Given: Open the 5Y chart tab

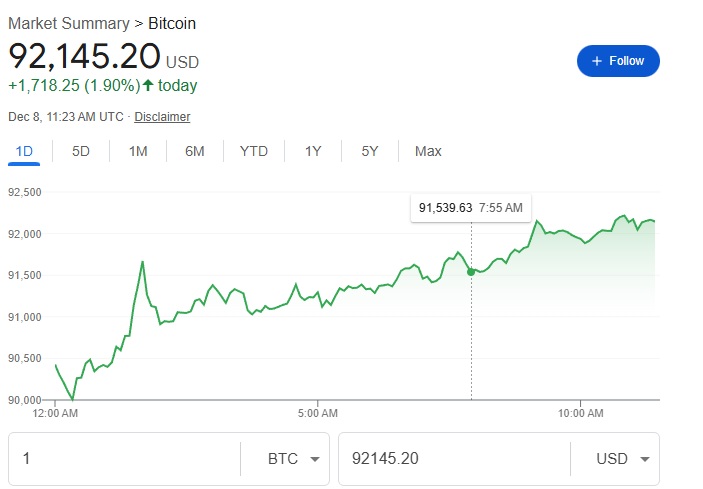Looking at the screenshot, I should pyautogui.click(x=370, y=152).
